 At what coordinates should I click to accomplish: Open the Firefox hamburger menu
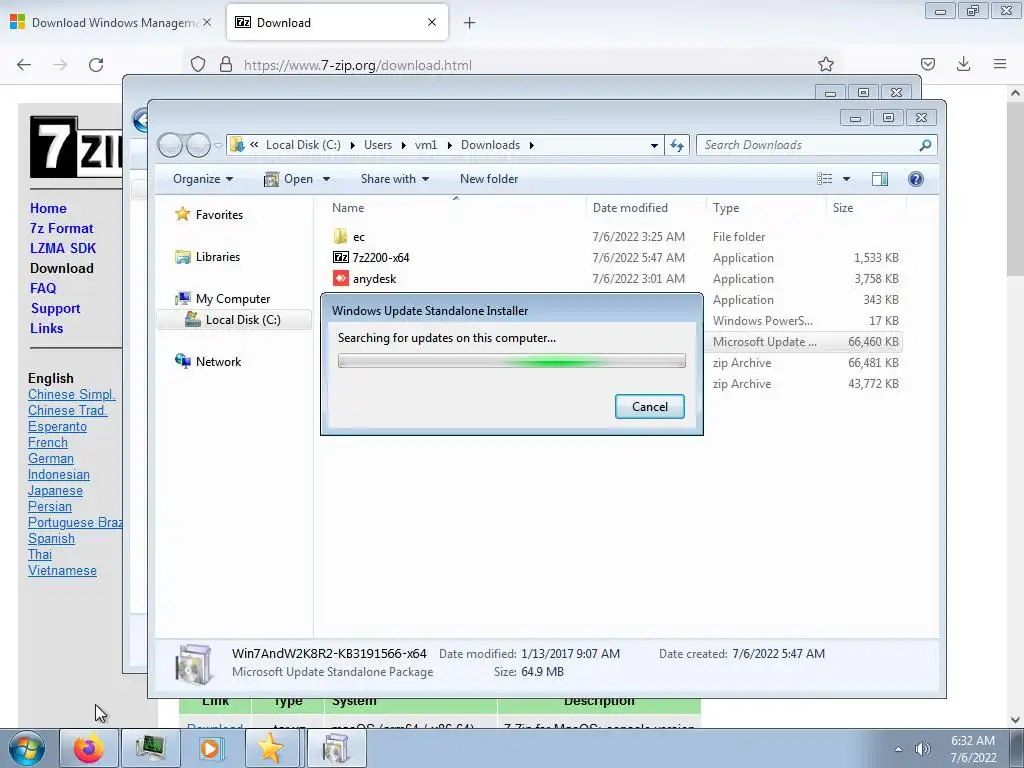[x=1000, y=64]
